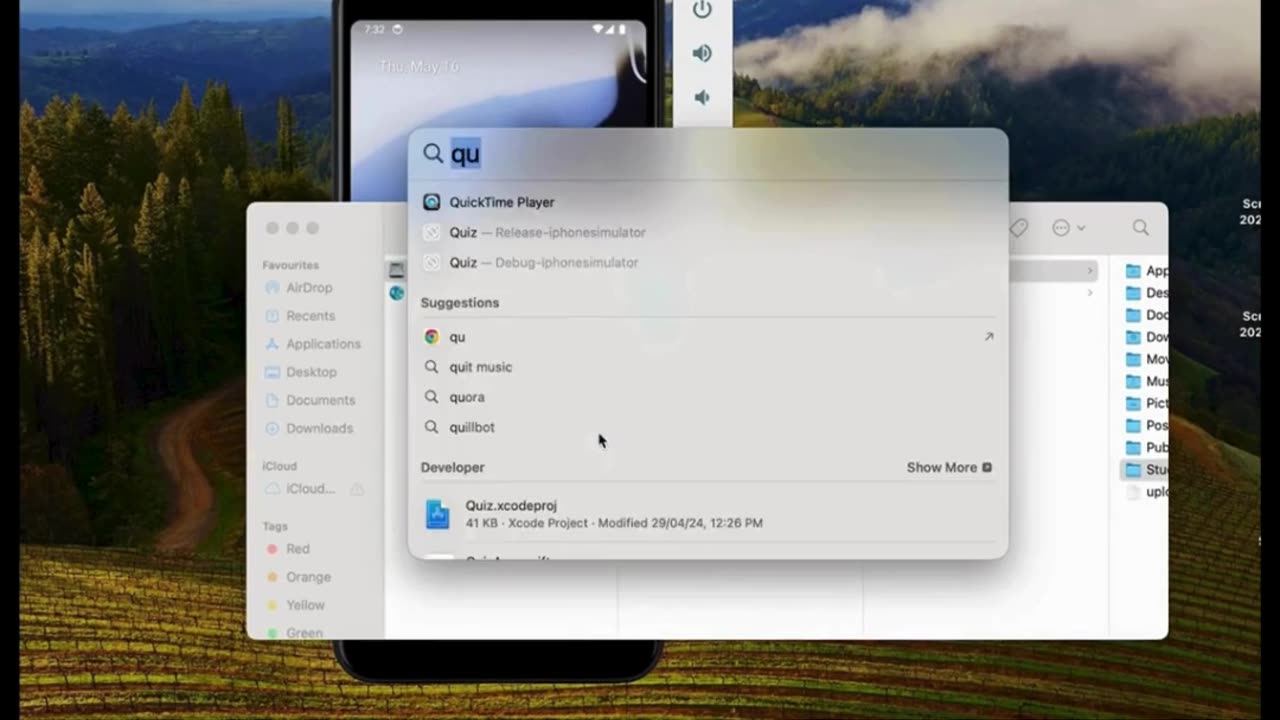The image size is (1280, 720).
Task: Select the "Pos" folder in the Finder column
Action: 1145,425
